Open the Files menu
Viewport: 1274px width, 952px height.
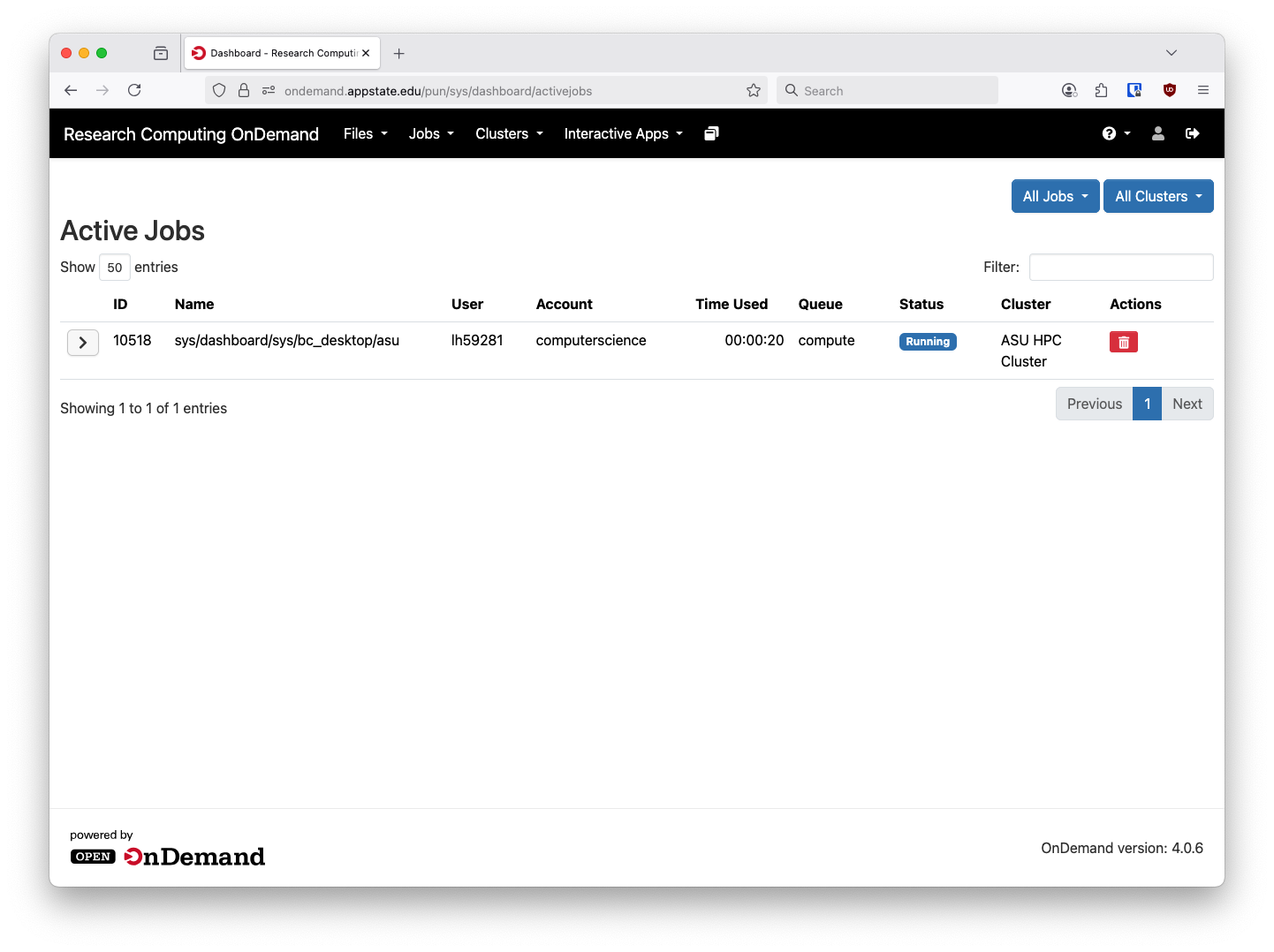point(365,133)
